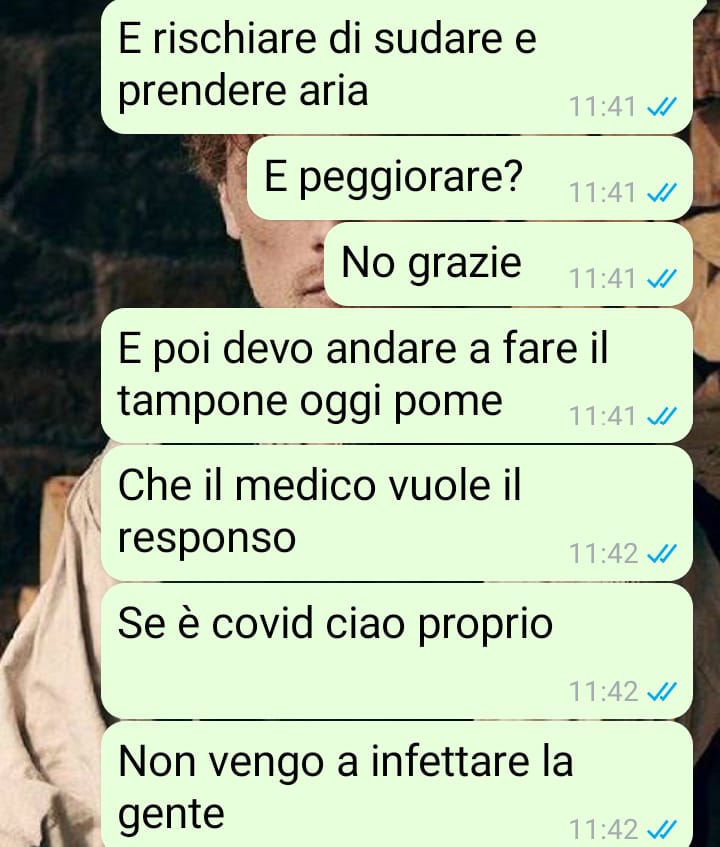This screenshot has height=847, width=720.
Task: Select the 'Non vengo a infettare' message
Action: [397, 784]
